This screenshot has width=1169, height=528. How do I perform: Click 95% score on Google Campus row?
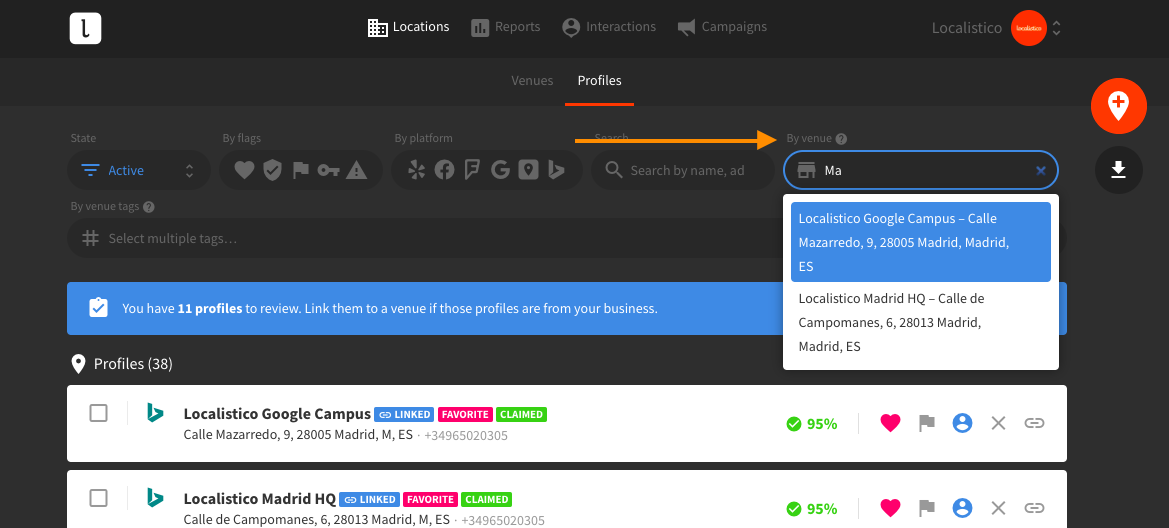[x=812, y=424]
